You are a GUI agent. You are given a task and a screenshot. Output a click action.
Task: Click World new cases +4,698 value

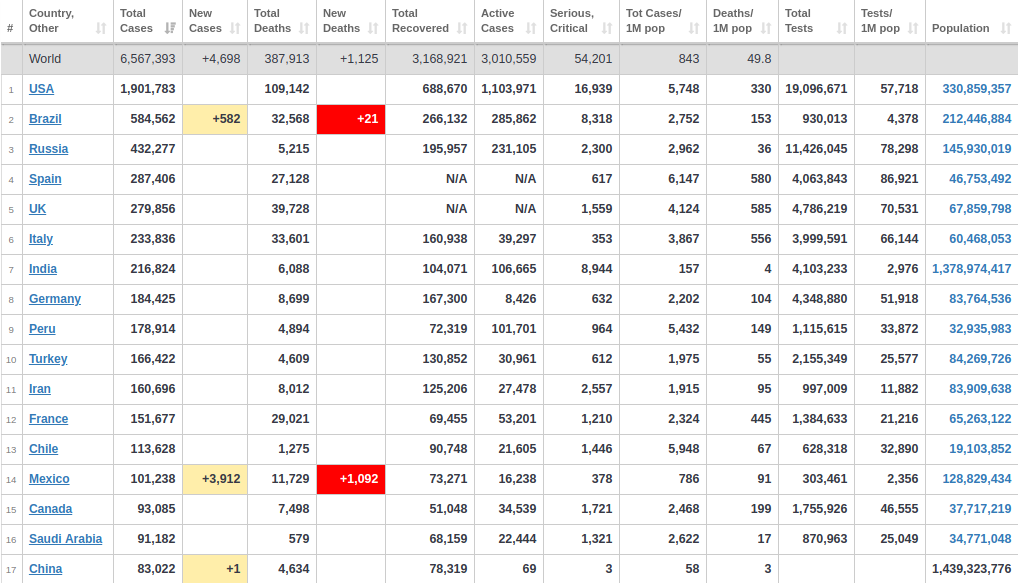pyautogui.click(x=221, y=59)
